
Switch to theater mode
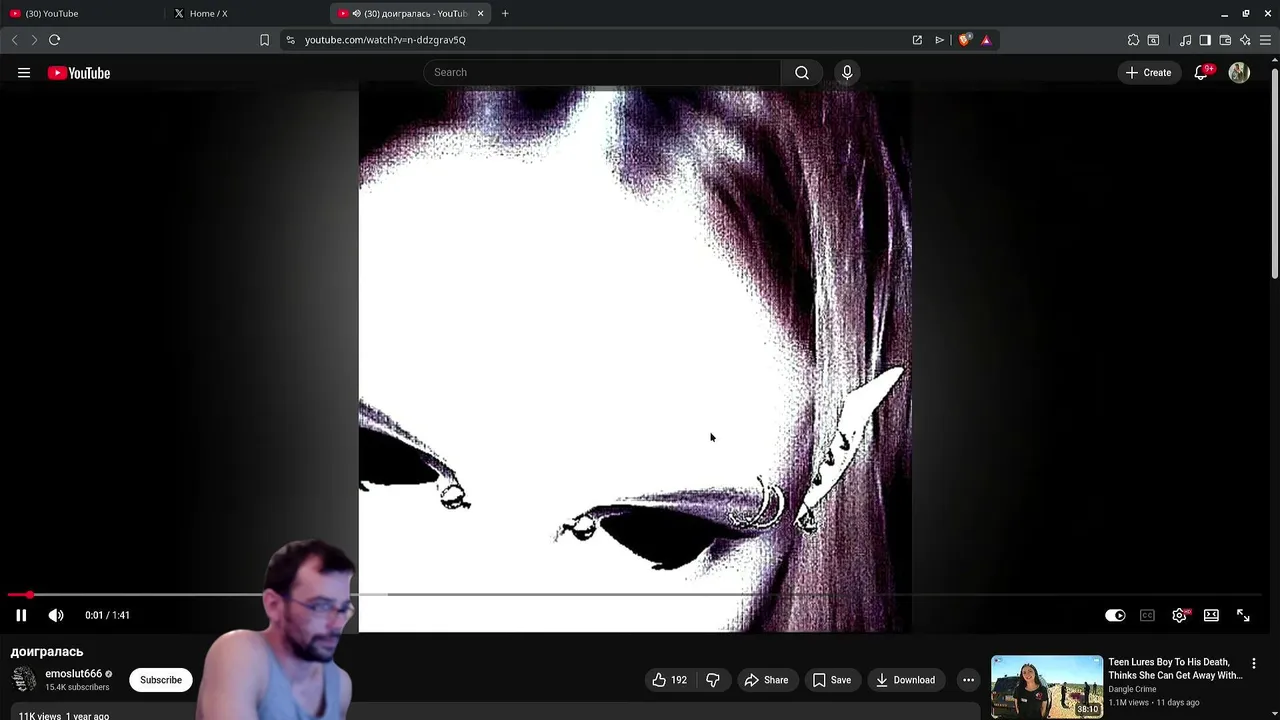(1211, 615)
